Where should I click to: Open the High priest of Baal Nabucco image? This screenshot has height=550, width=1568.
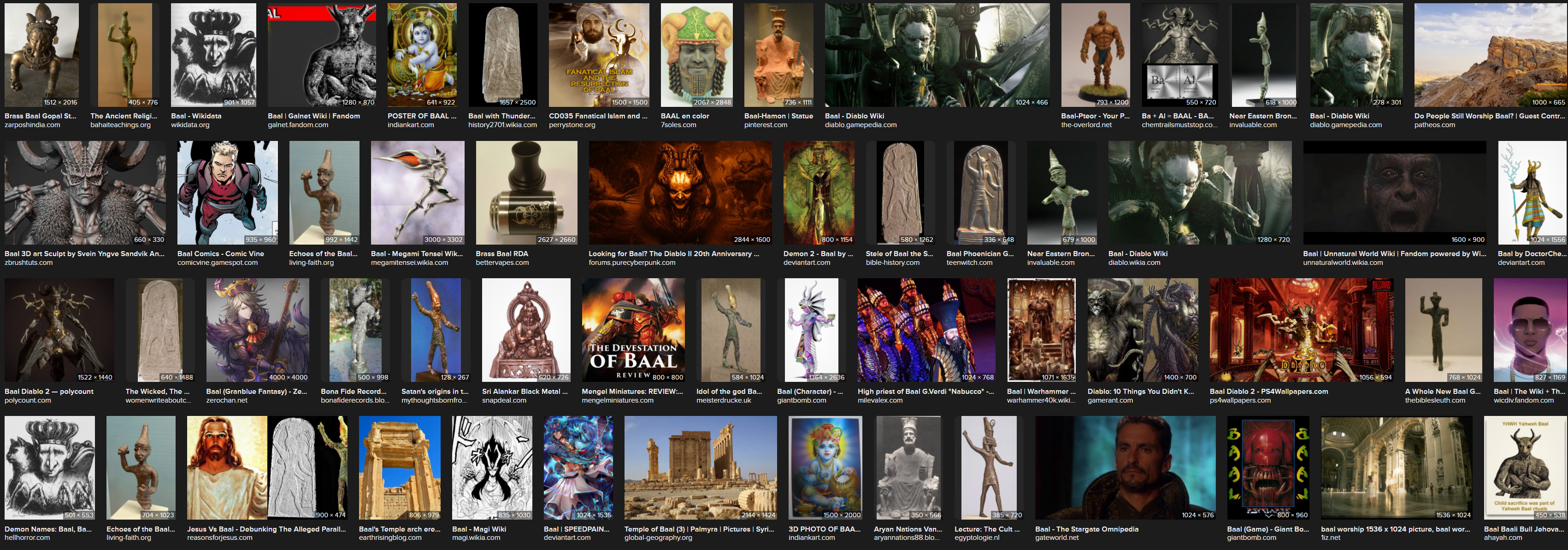click(x=926, y=330)
